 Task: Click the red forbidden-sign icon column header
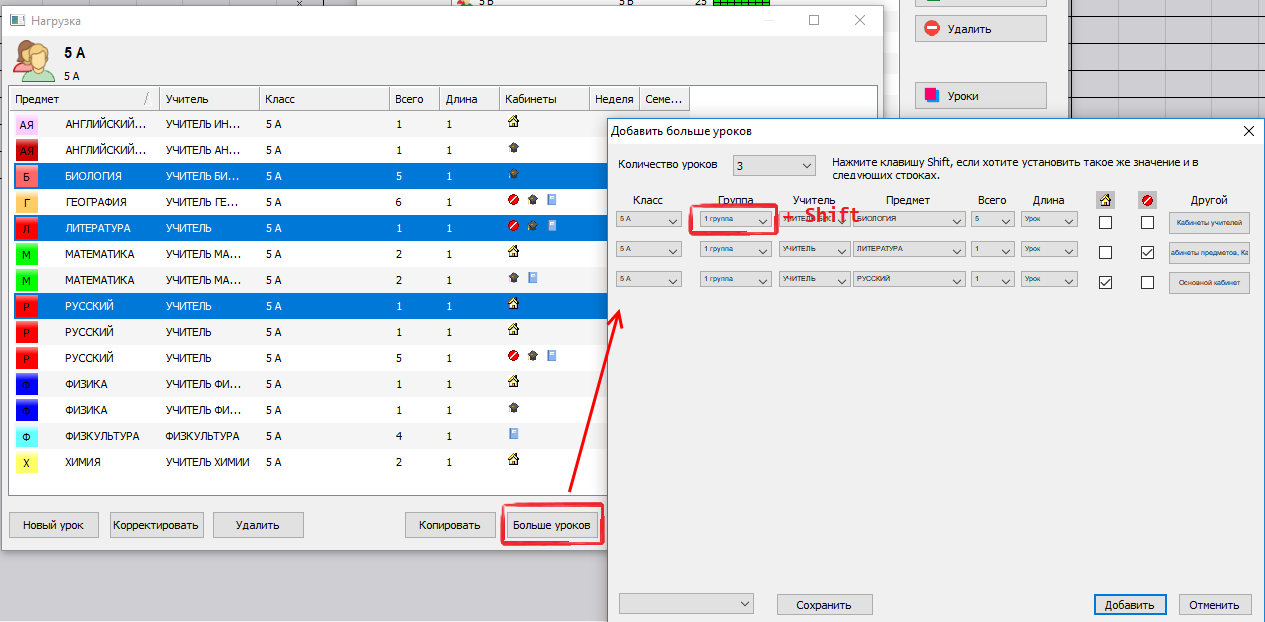tap(1147, 200)
